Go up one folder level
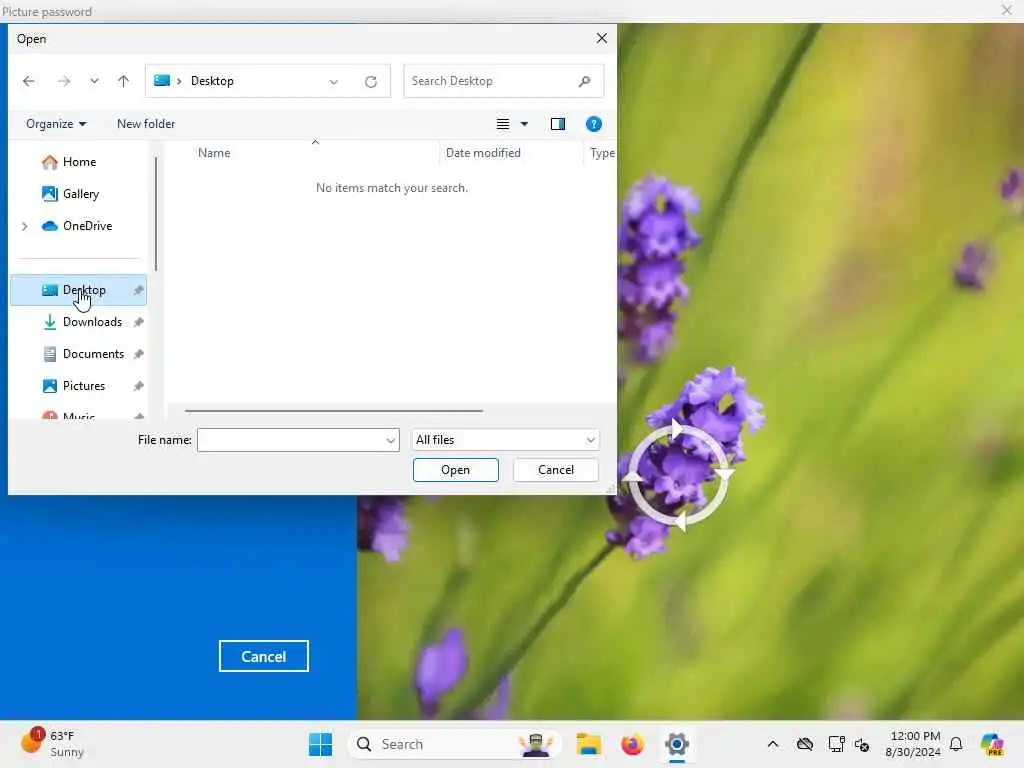 pos(123,81)
